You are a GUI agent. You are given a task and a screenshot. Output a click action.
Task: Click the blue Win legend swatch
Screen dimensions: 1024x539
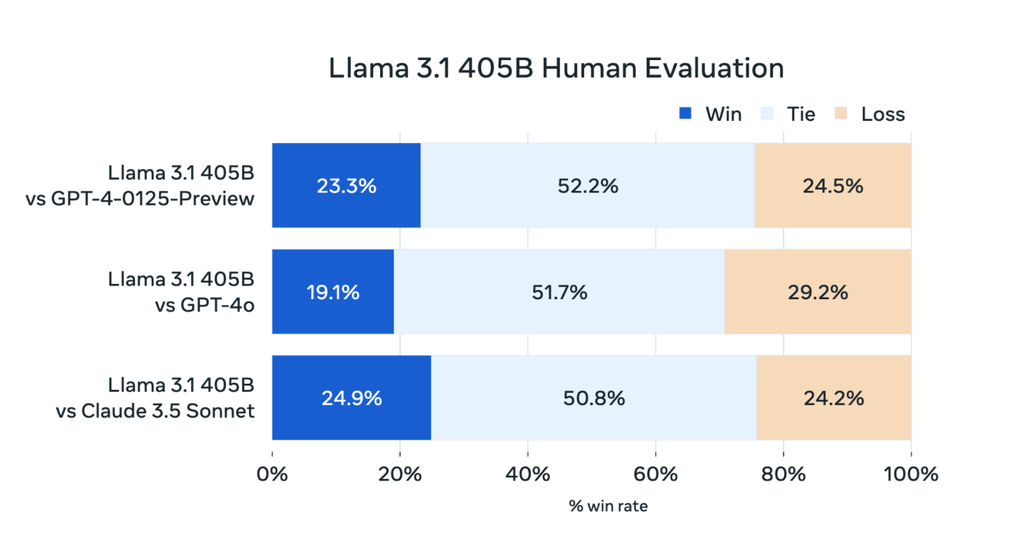(686, 113)
